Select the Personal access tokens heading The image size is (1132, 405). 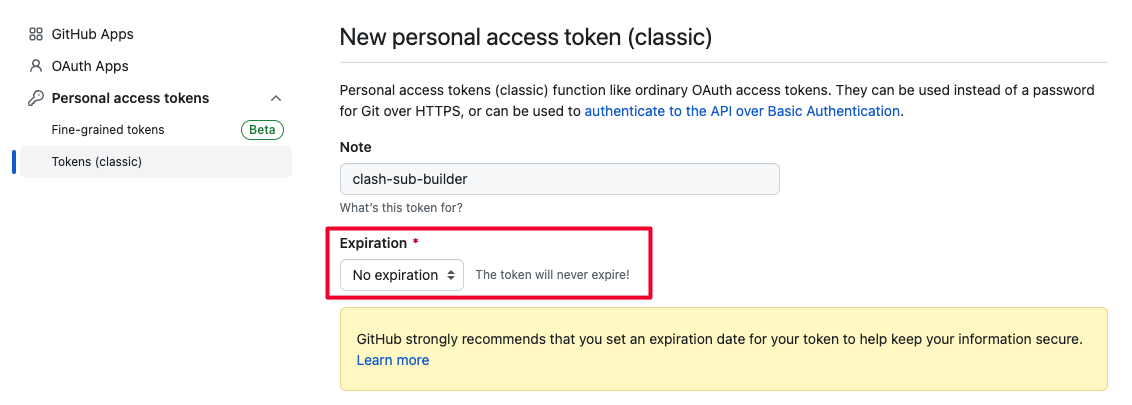pos(131,98)
